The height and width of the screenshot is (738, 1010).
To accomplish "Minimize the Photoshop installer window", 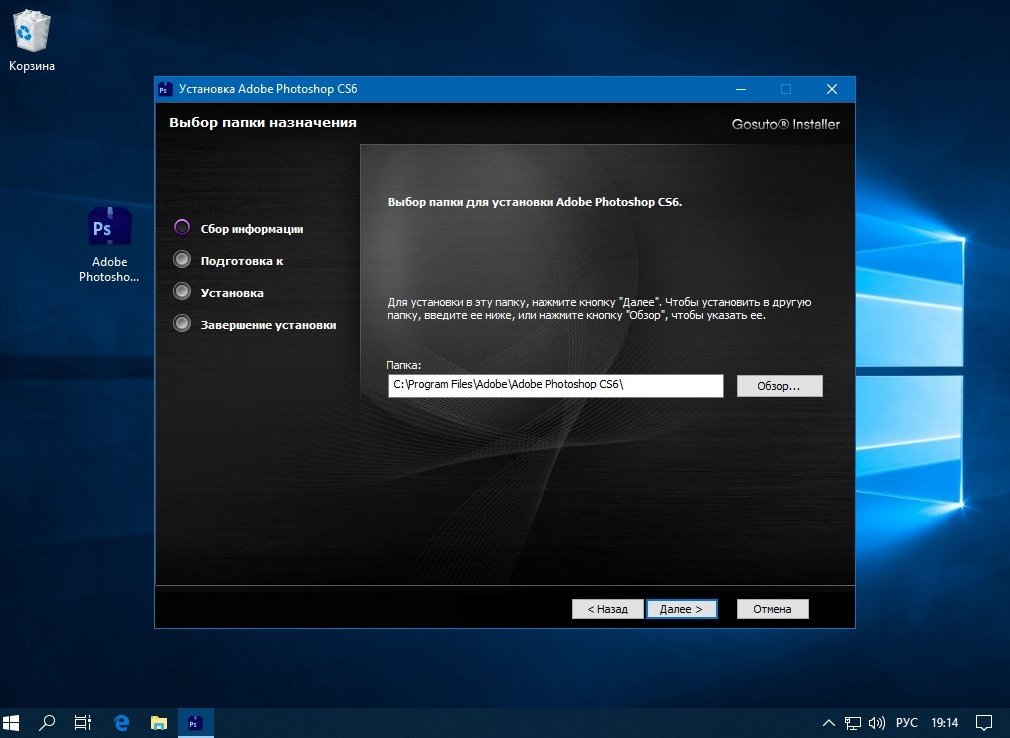I will coord(741,90).
